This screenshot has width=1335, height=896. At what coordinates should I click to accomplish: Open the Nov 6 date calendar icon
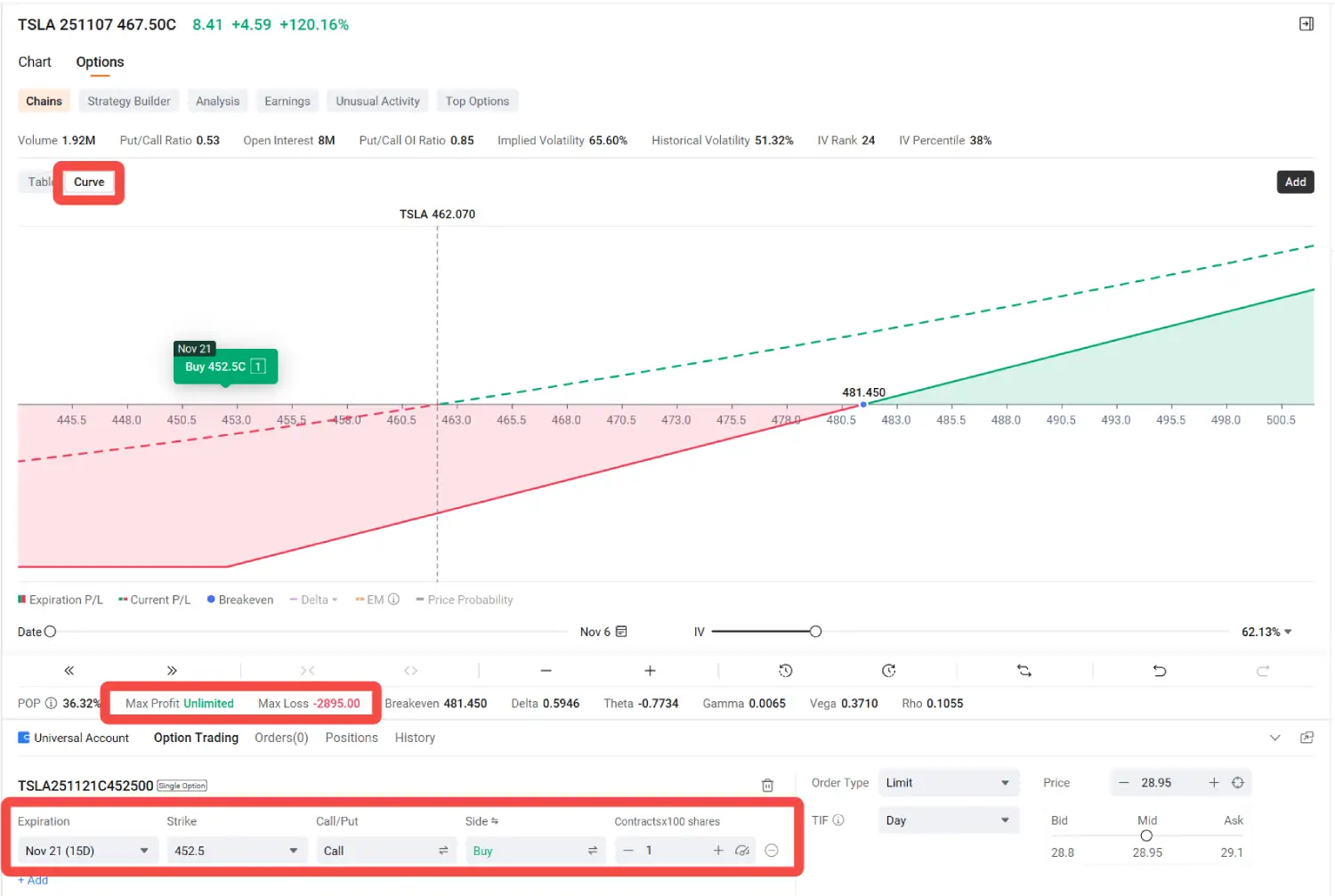point(621,632)
